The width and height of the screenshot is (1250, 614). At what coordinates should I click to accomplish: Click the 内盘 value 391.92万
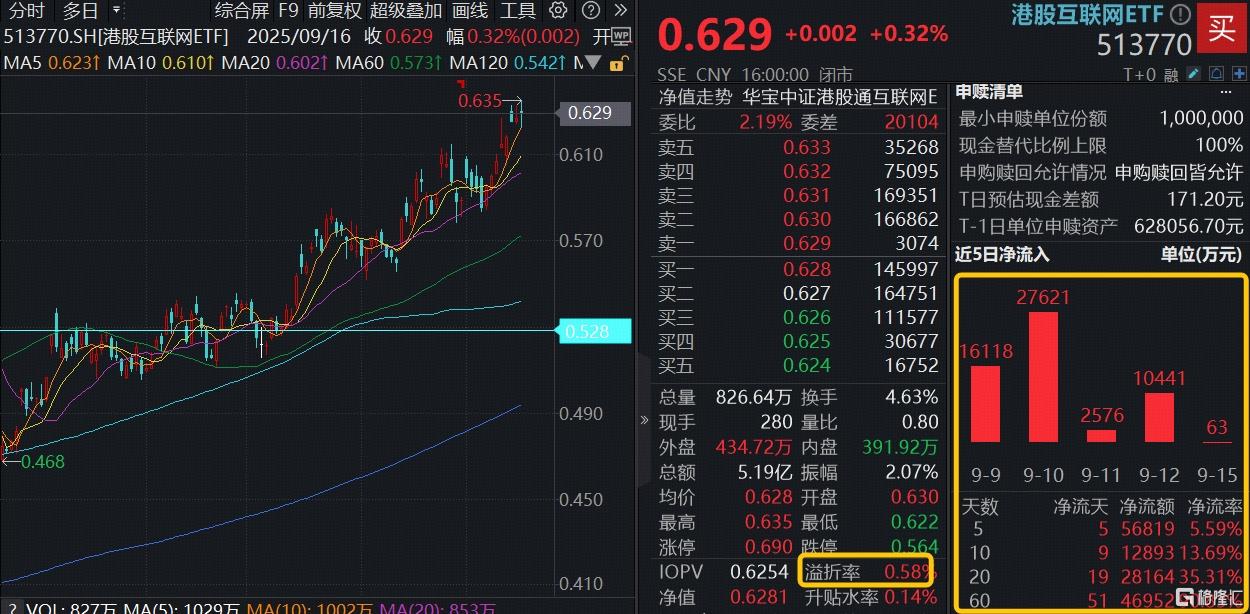900,447
